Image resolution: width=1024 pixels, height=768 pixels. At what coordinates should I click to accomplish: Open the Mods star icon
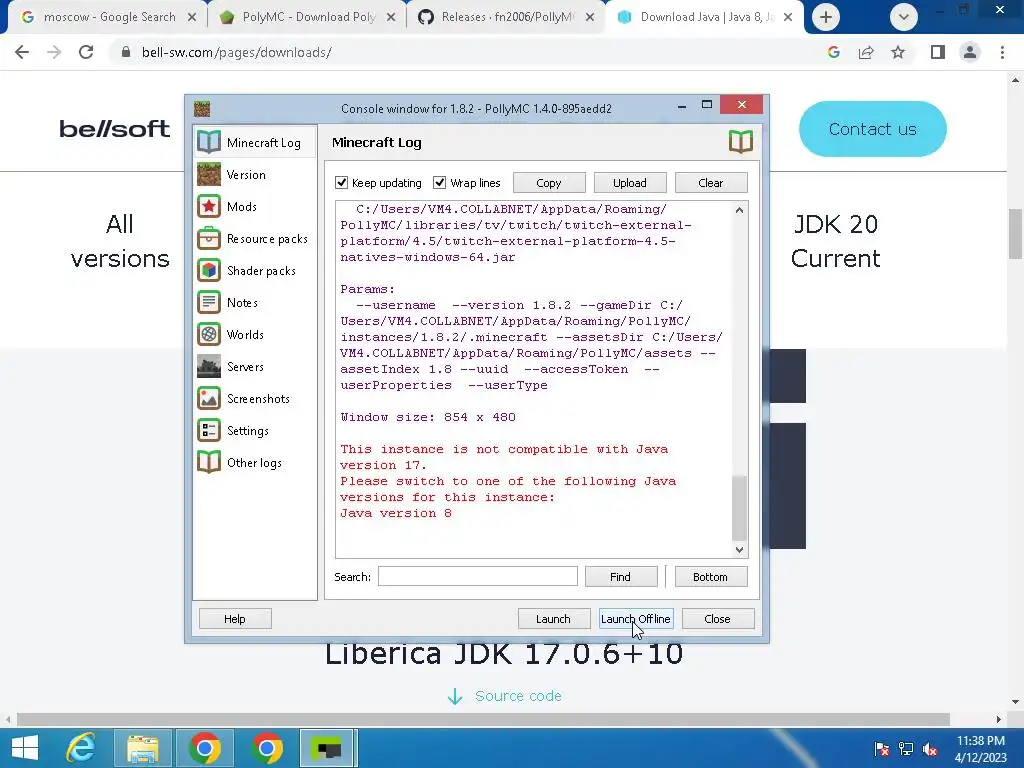(x=209, y=206)
